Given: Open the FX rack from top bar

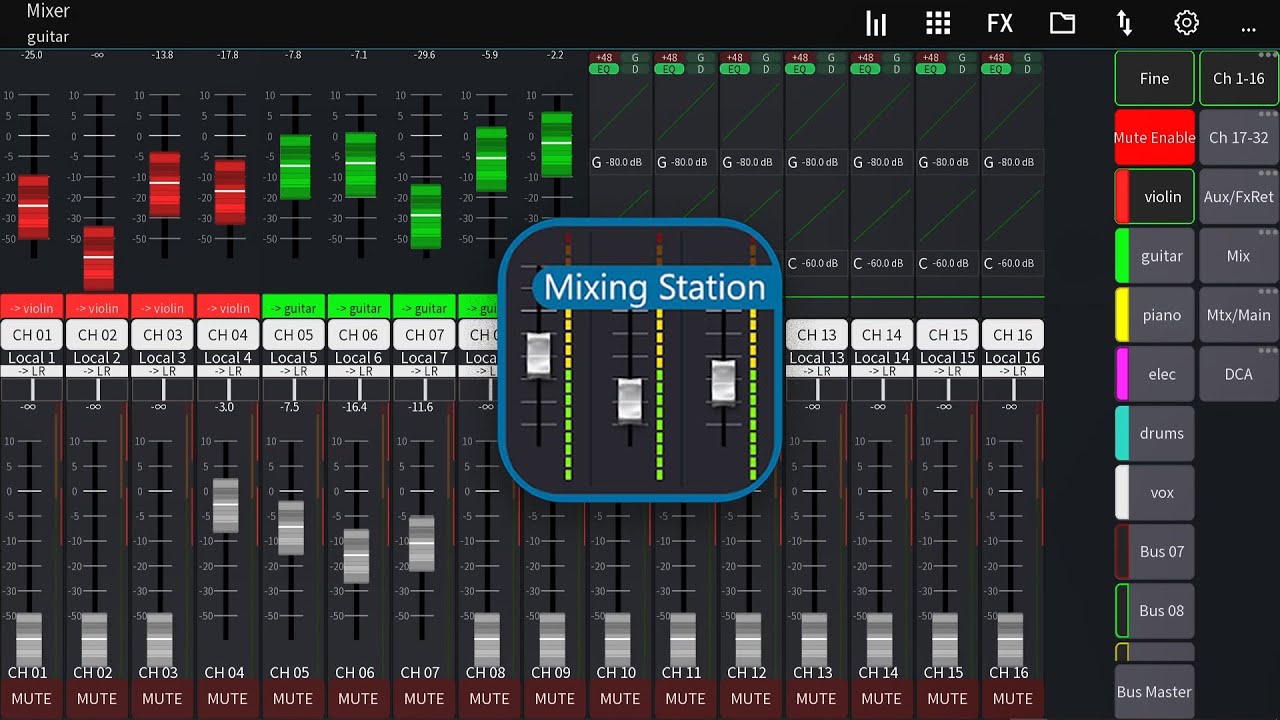Looking at the screenshot, I should (x=1000, y=24).
